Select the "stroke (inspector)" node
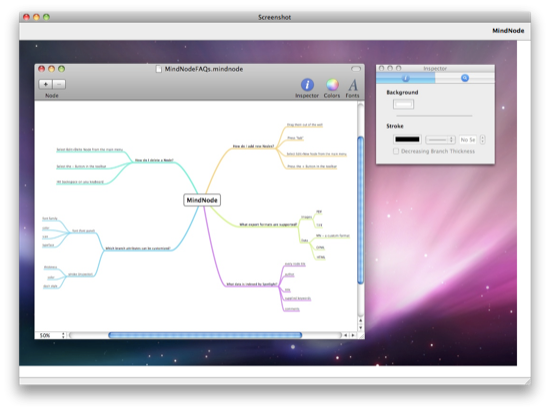550x411 pixels. point(80,274)
